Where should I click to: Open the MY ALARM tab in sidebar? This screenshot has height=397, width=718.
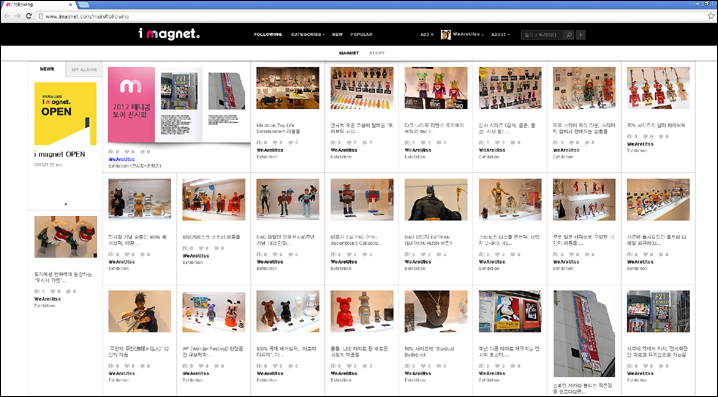click(x=84, y=70)
